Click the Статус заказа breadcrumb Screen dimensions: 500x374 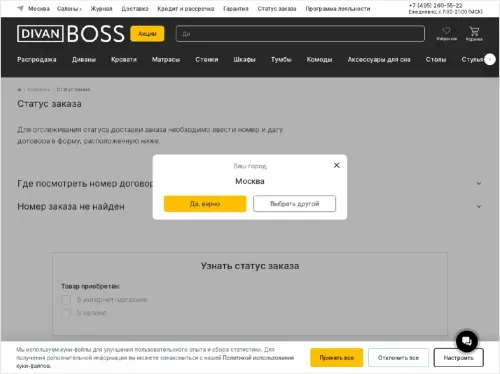[73, 90]
